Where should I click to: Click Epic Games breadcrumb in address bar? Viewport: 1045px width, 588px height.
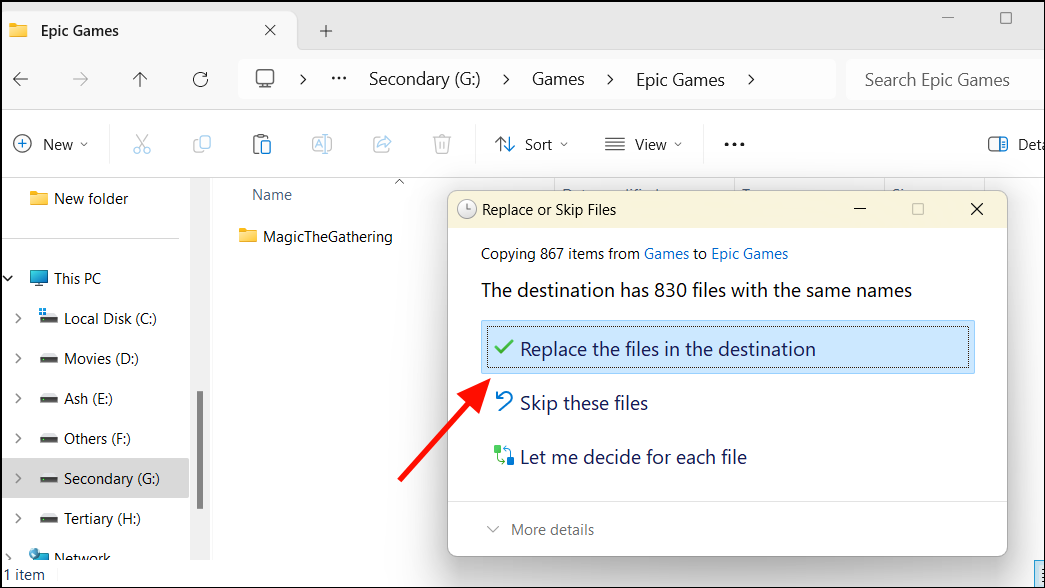[680, 79]
